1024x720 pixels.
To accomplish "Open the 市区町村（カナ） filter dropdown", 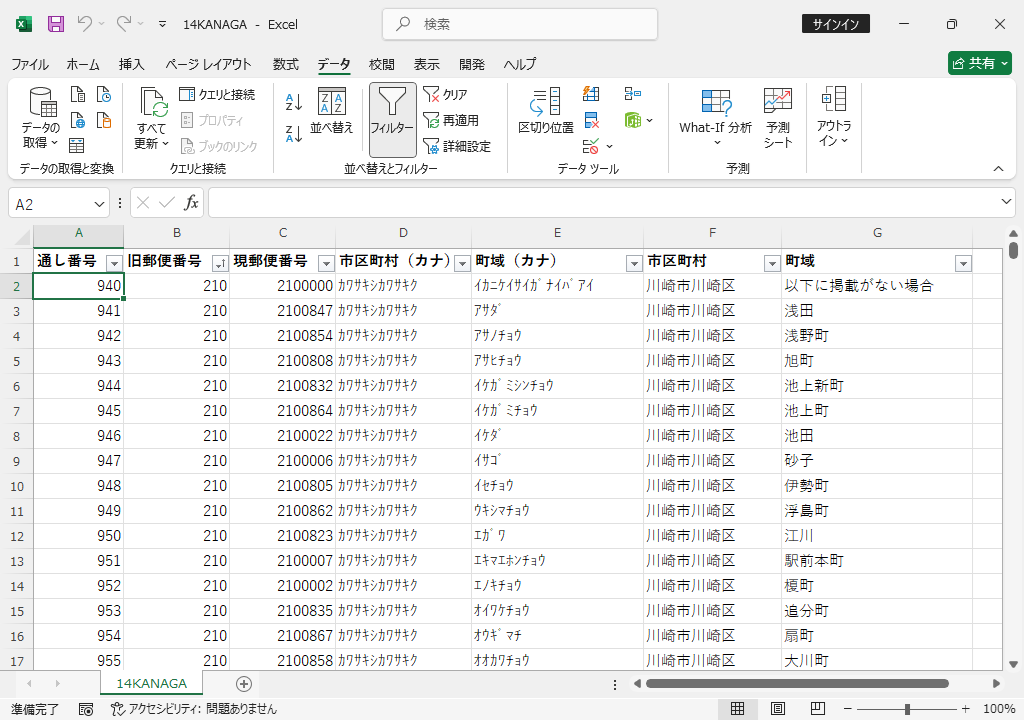I will pos(462,263).
